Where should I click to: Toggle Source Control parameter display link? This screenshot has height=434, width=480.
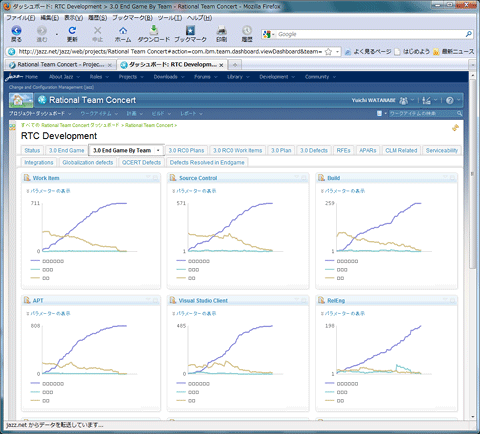coord(194,191)
